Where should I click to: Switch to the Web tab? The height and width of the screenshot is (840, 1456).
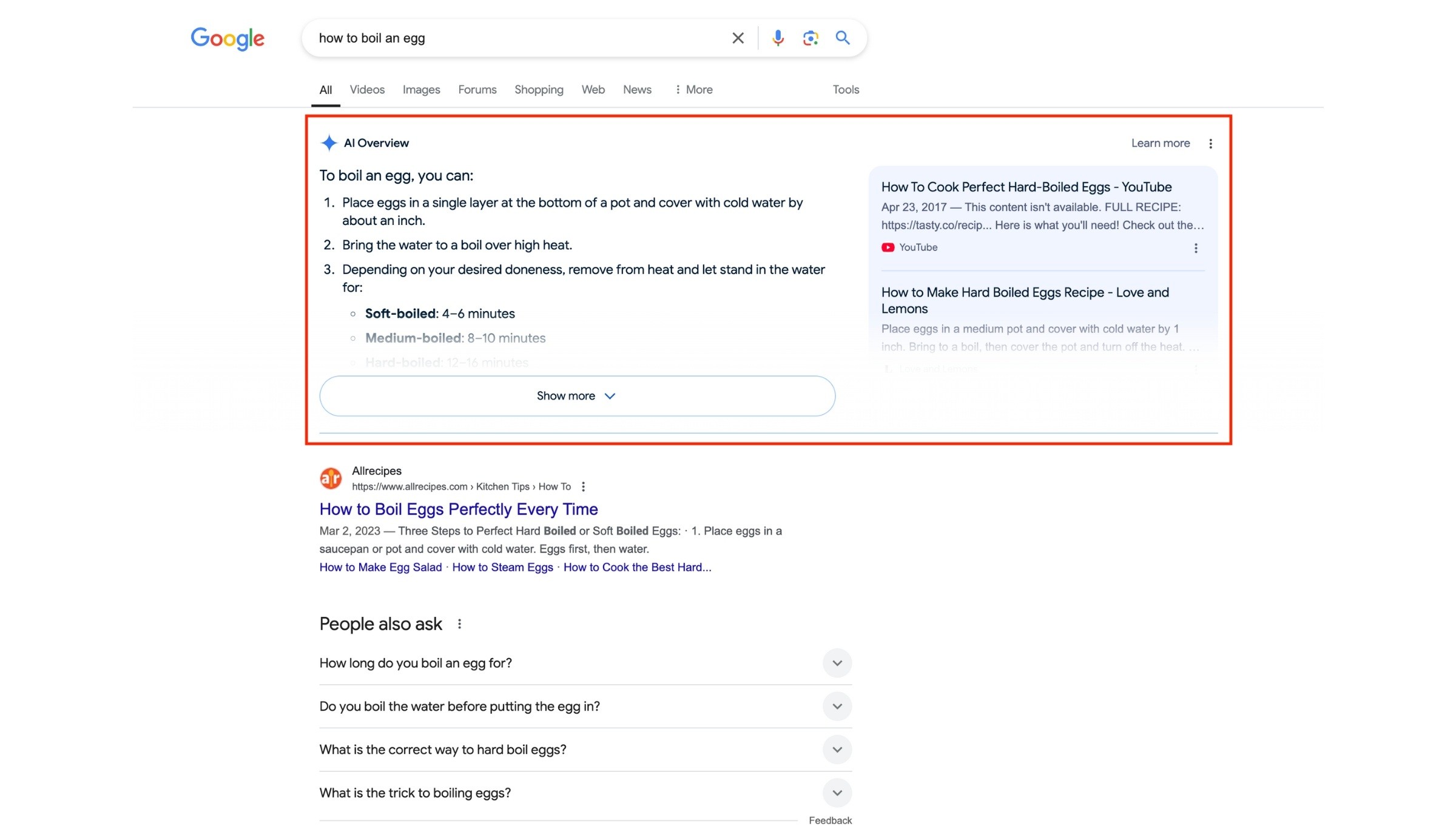[x=593, y=90]
